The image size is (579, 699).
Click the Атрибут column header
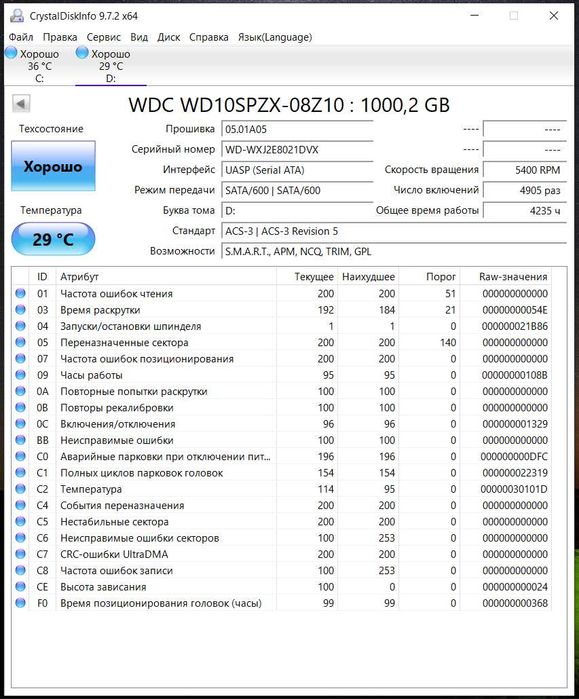pyautogui.click(x=166, y=276)
